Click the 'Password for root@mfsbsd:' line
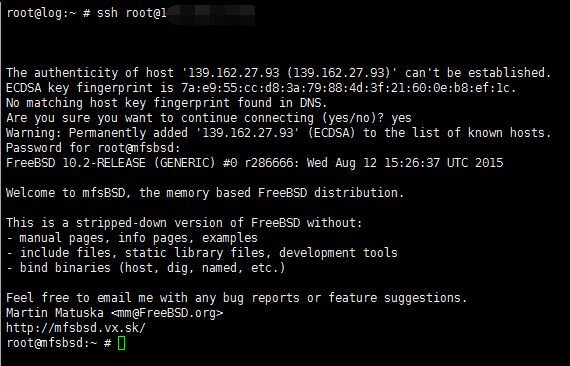Image resolution: width=570 pixels, height=366 pixels. click(93, 148)
